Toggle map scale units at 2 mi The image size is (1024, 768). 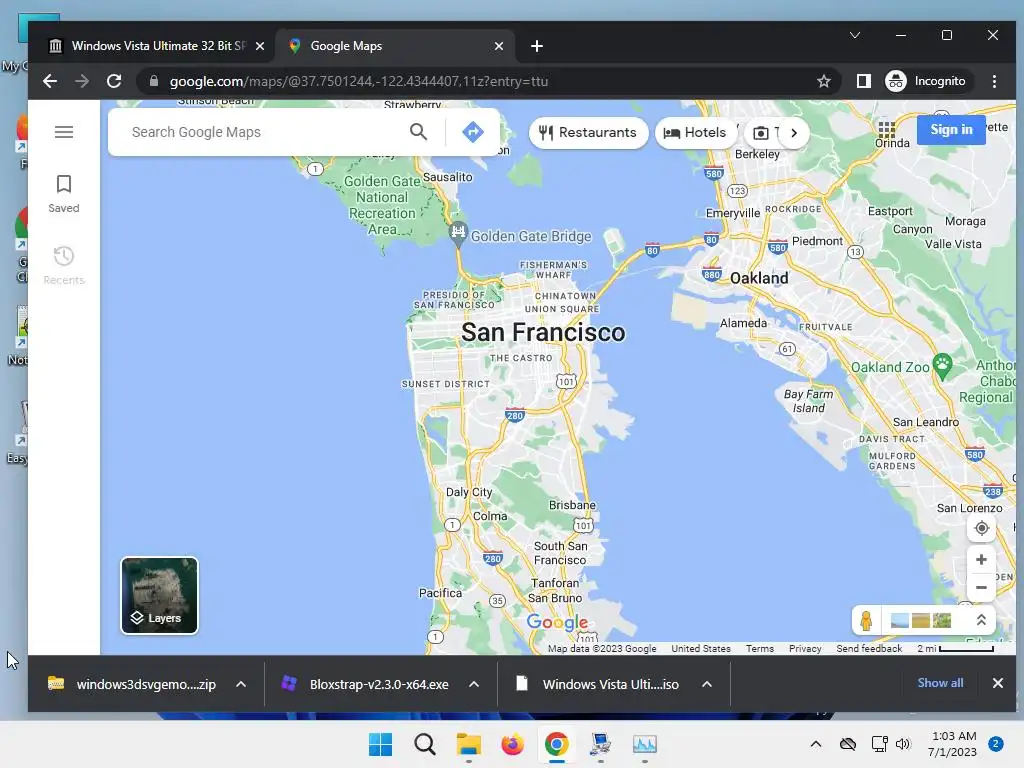coord(955,648)
